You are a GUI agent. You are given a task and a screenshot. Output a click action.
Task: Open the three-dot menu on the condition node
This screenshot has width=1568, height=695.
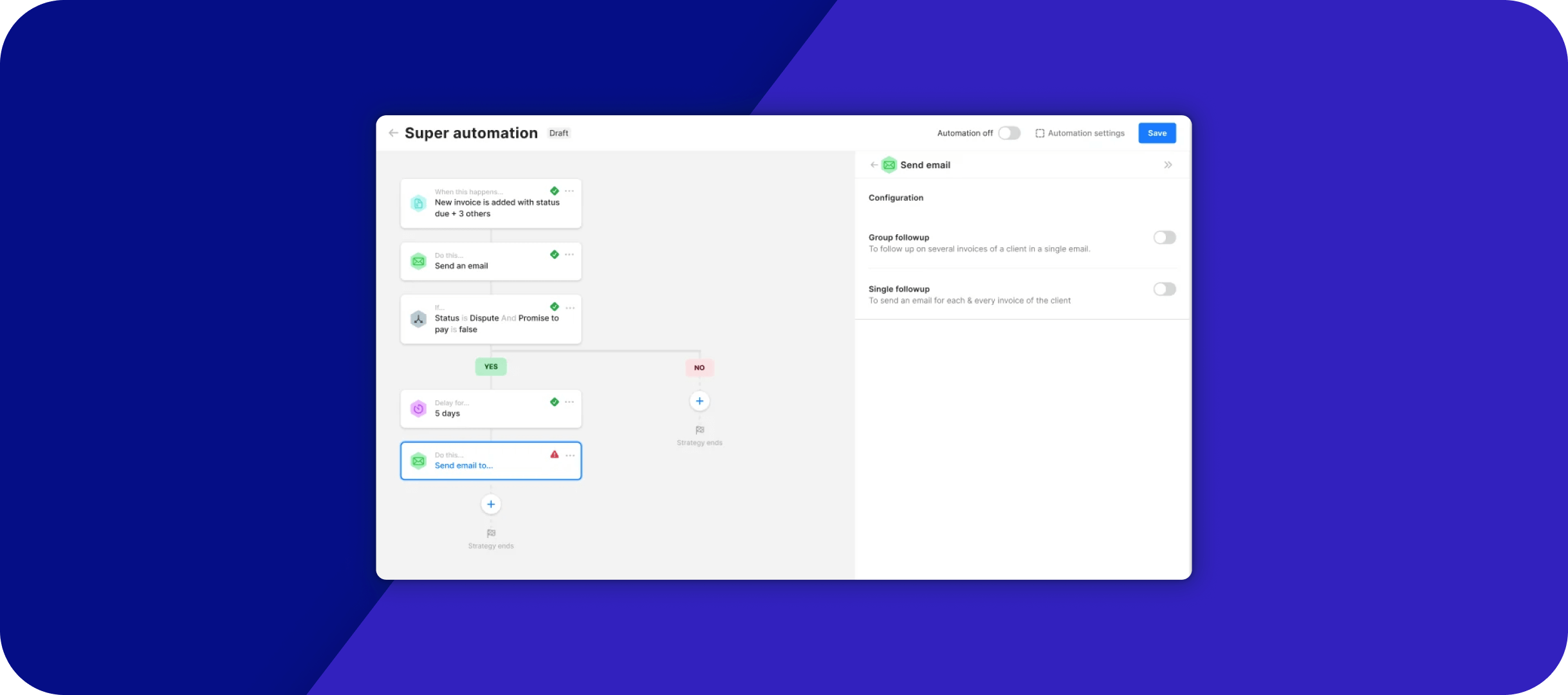tap(569, 308)
